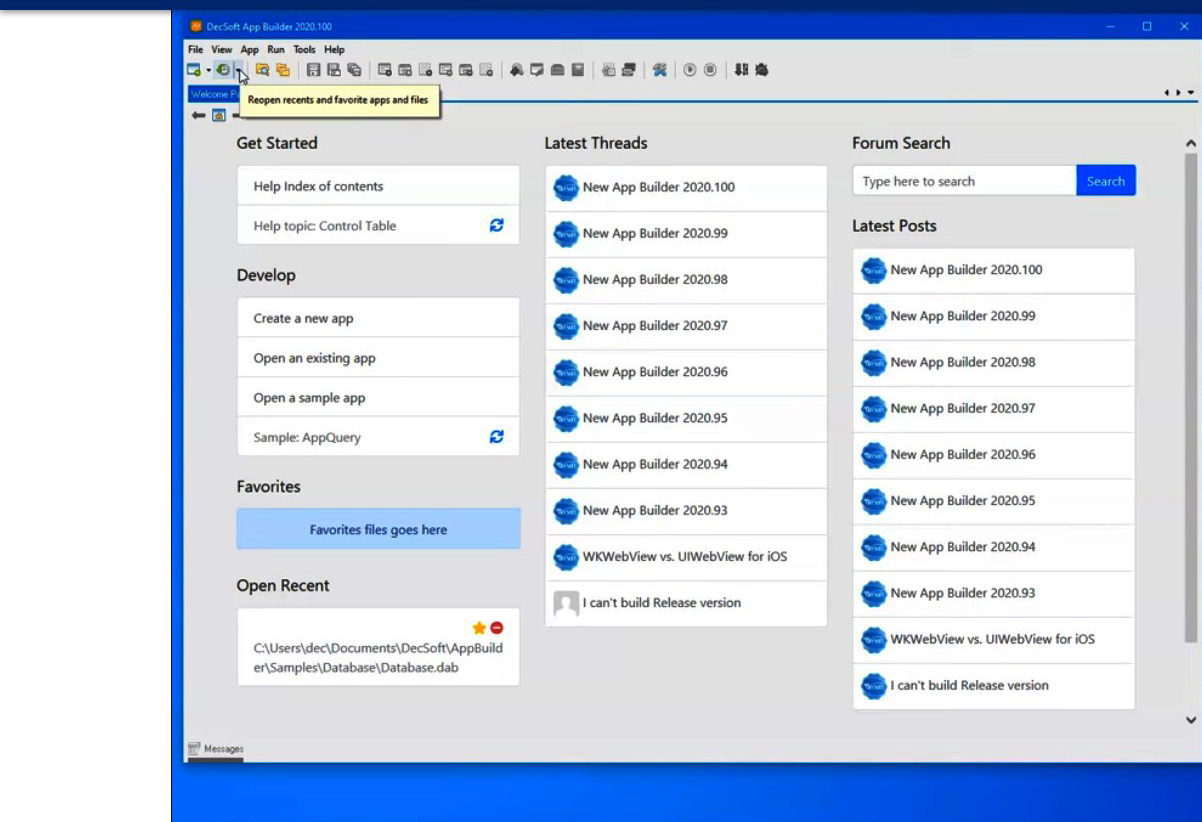1202x822 pixels.
Task: Click the back arrow on Welcome page
Action: pyautogui.click(x=198, y=115)
